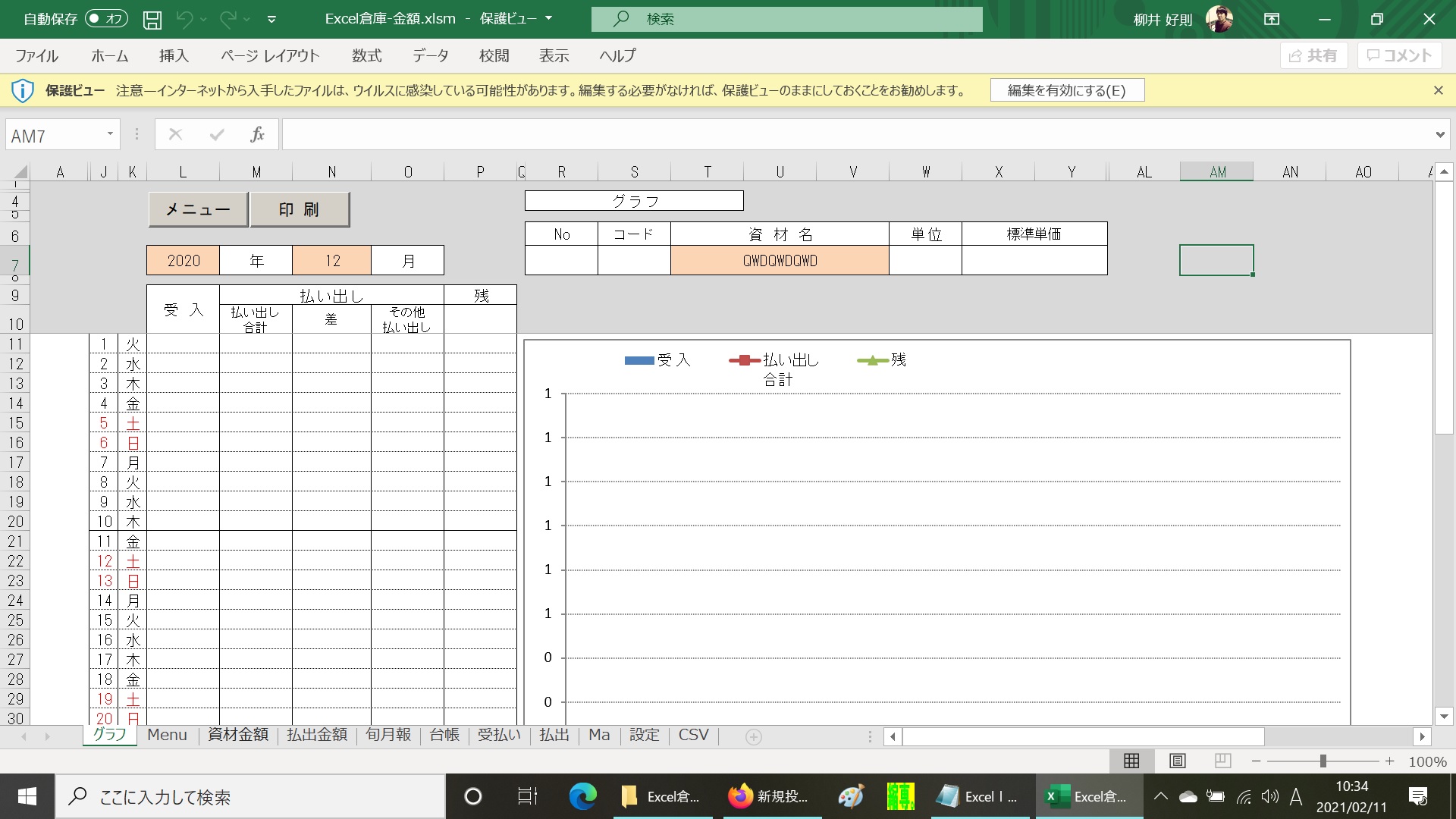The width and height of the screenshot is (1456, 819).
Task: Click the zoom slider handle
Action: pos(1323,761)
